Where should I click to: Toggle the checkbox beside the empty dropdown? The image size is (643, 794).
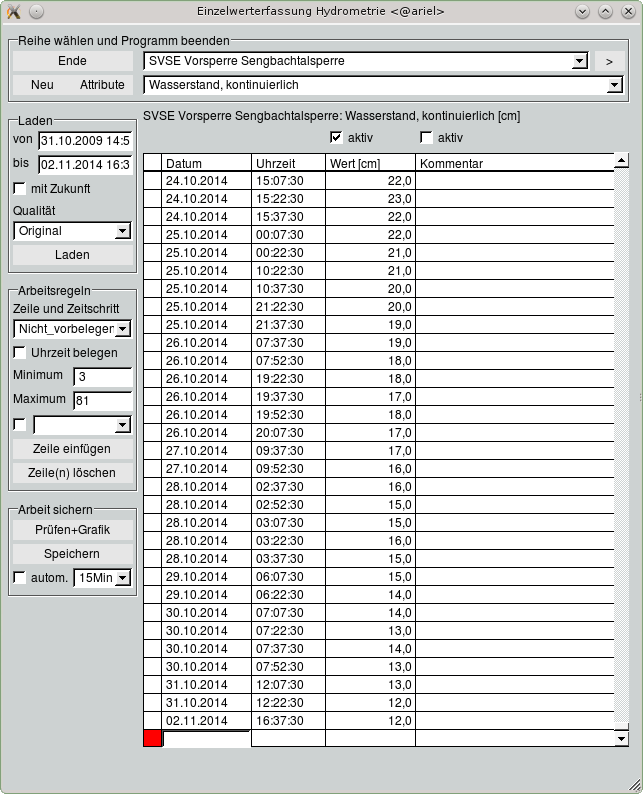tap(19, 424)
